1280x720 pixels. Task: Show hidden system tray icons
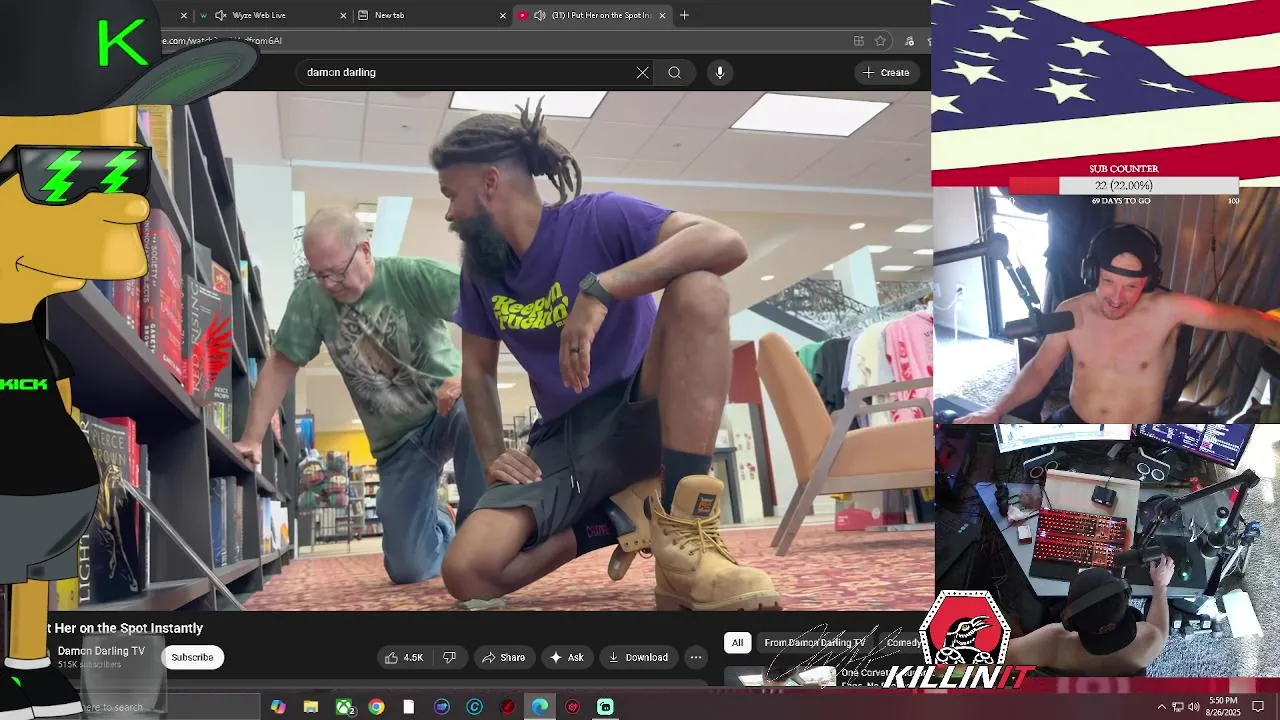click(1161, 707)
